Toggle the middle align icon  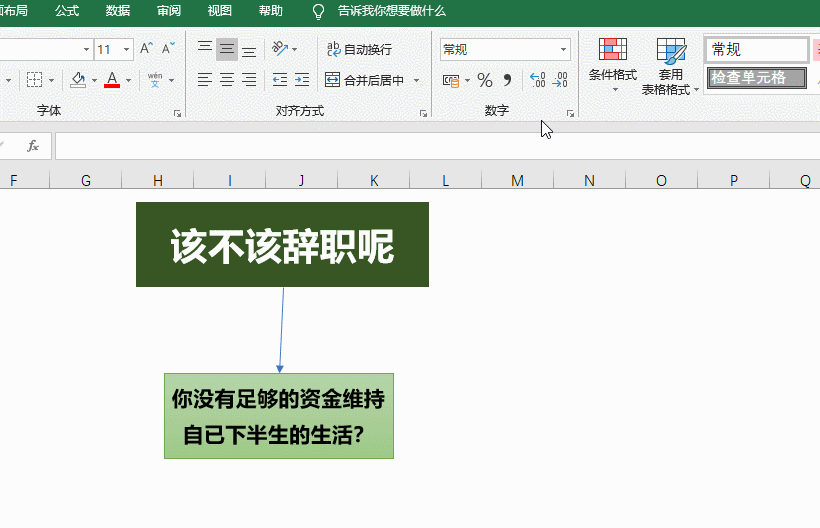click(227, 49)
